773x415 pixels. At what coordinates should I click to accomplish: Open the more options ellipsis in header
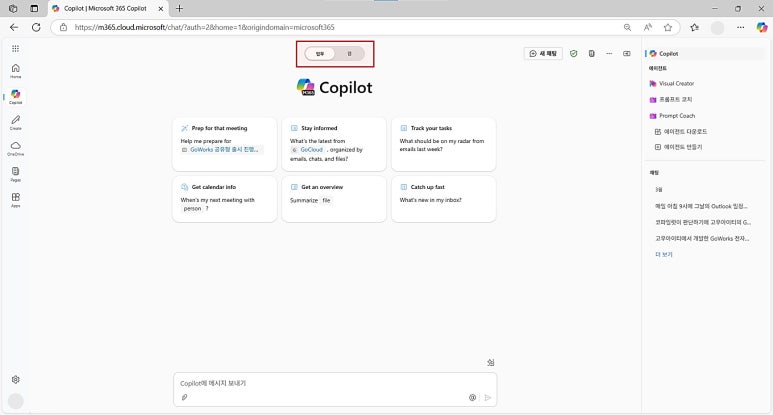609,53
